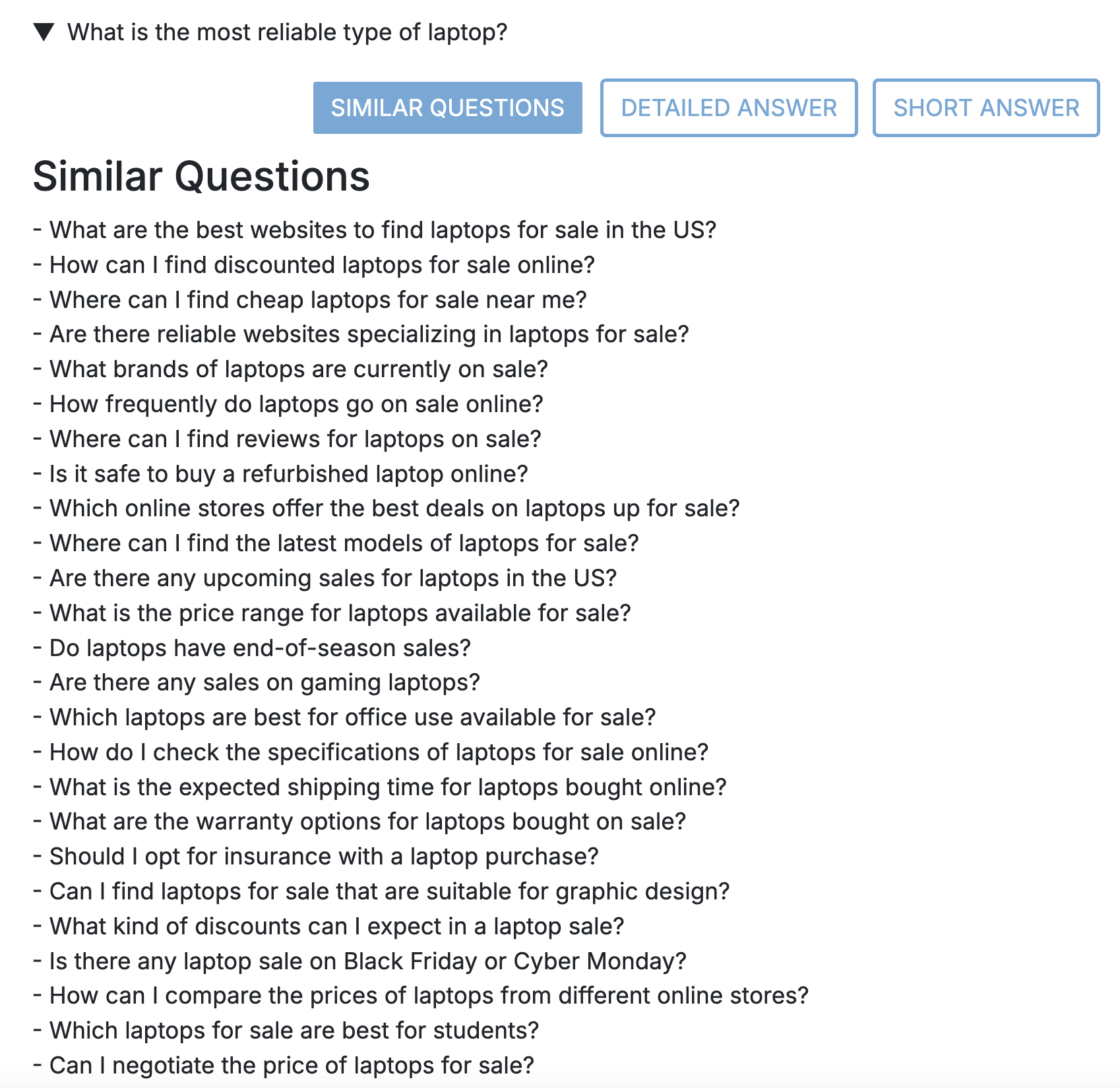Select 'latest models of laptops' question

[x=344, y=543]
